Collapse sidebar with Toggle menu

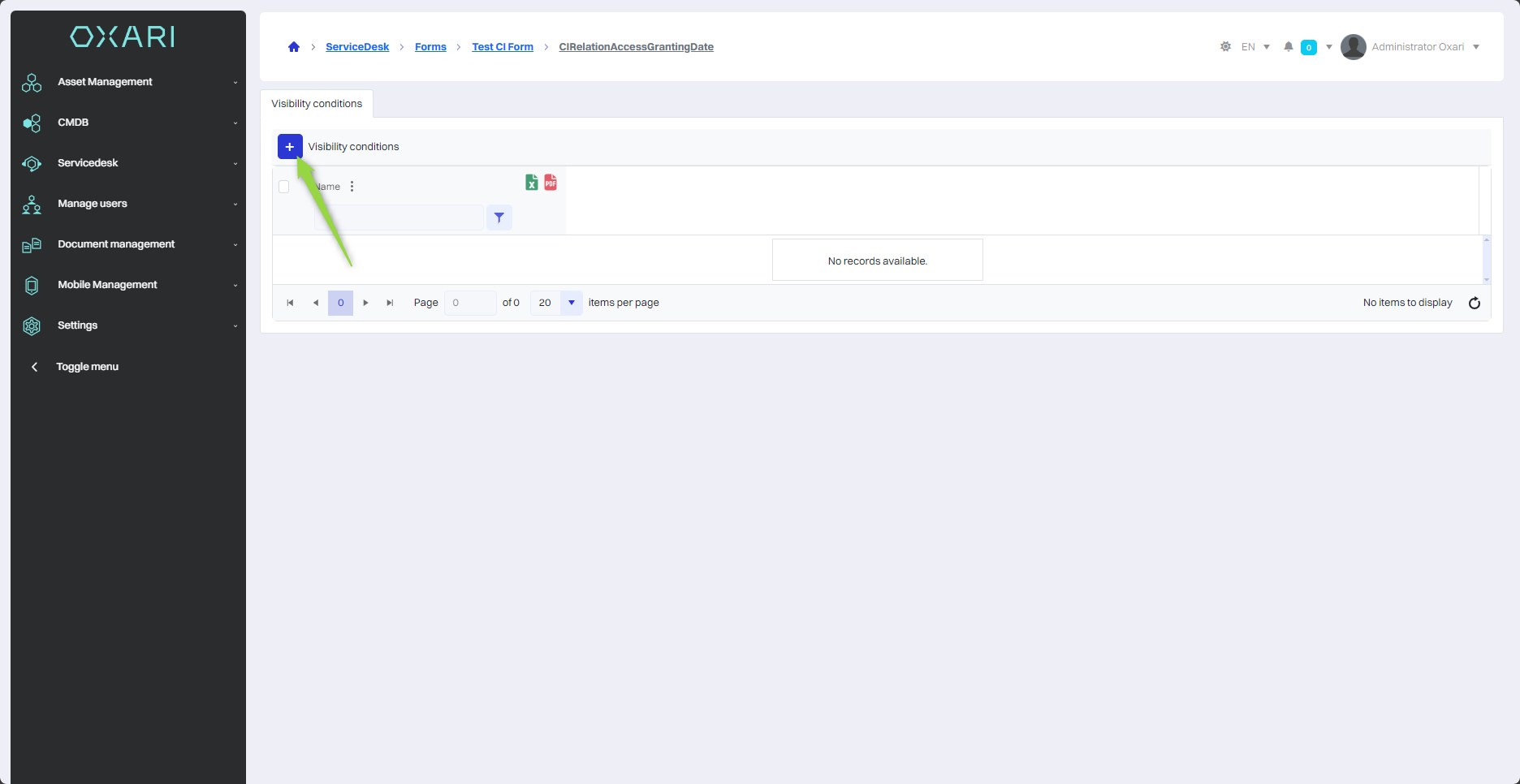[x=87, y=367]
